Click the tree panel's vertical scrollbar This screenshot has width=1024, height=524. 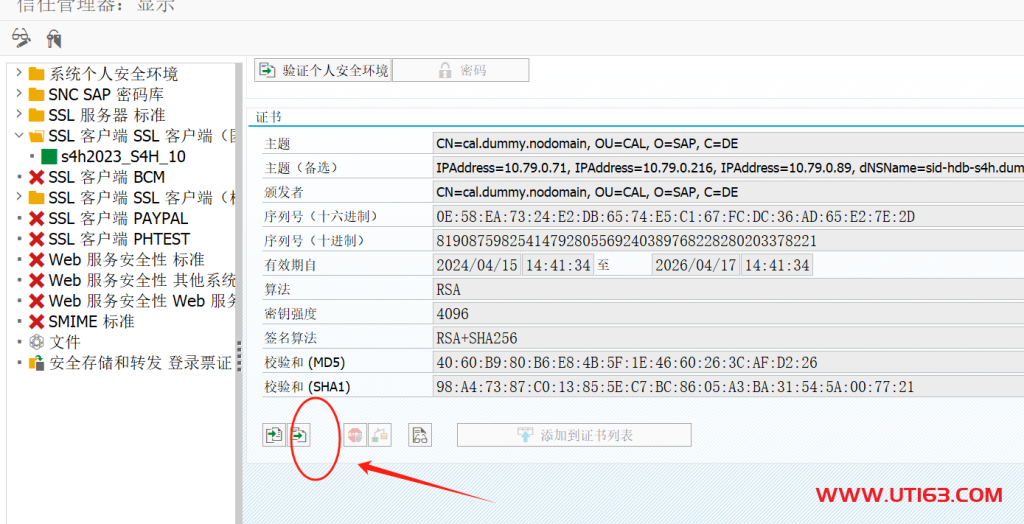click(x=238, y=293)
